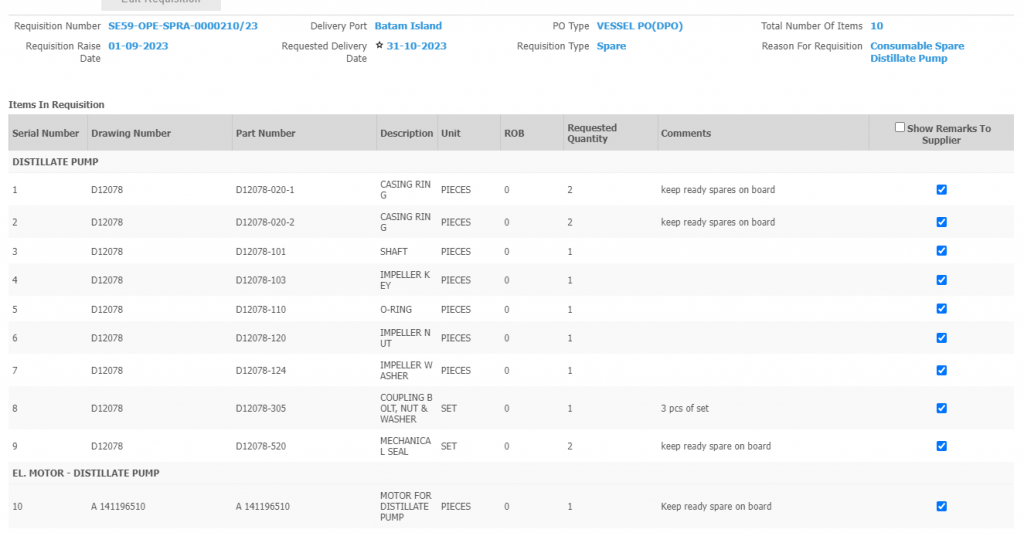Click the Spare requisition type value
1024x536 pixels.
611,46
